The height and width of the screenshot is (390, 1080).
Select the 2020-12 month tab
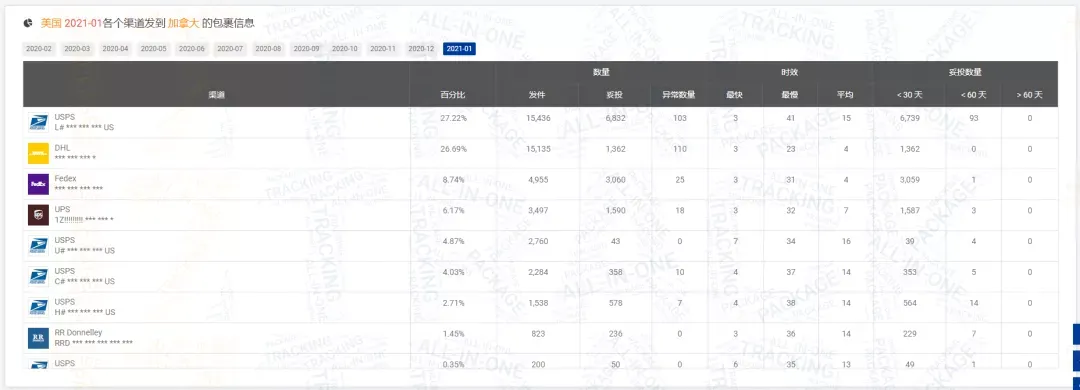click(421, 49)
